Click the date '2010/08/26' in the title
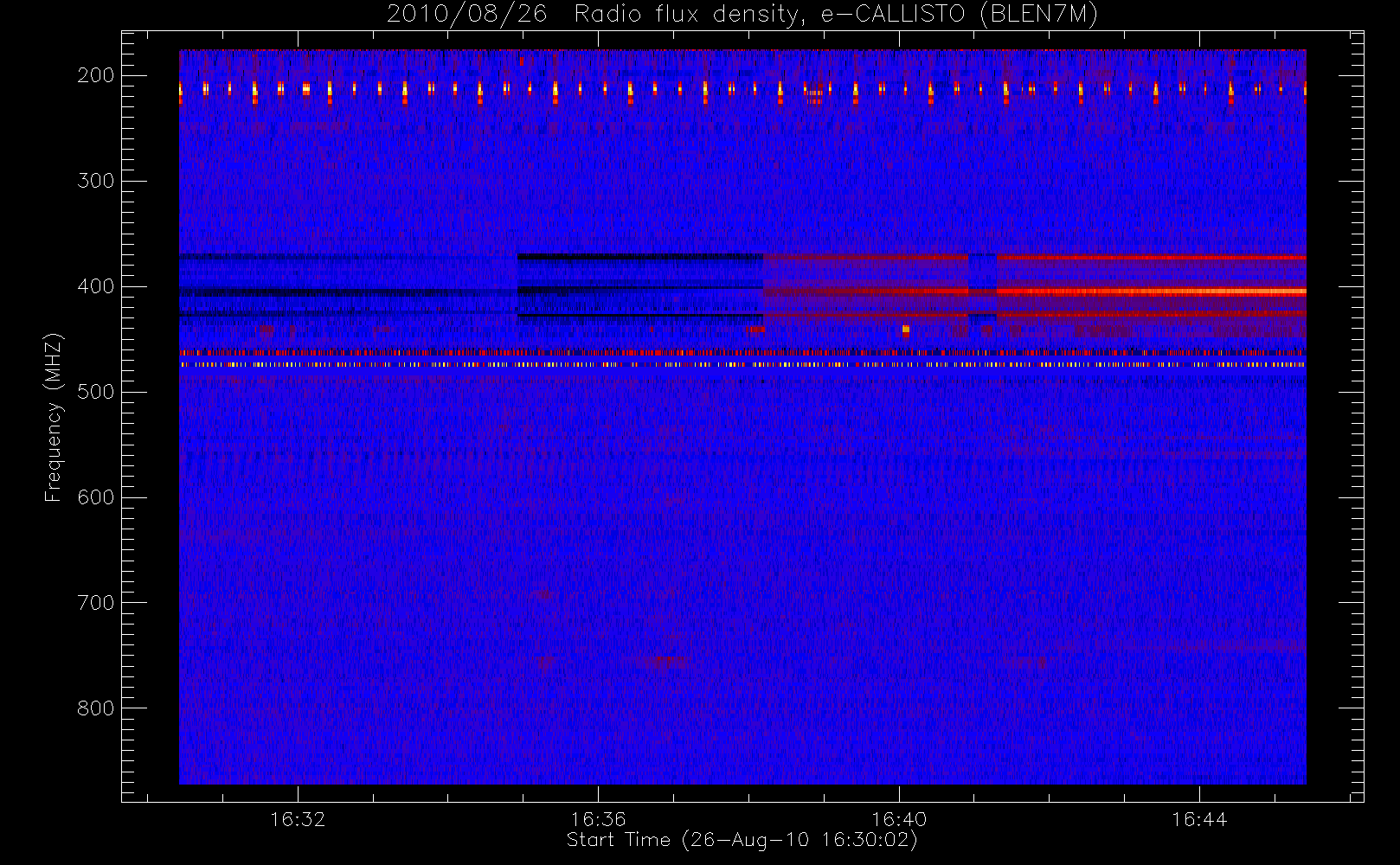This screenshot has height=865, width=1400. [467, 15]
